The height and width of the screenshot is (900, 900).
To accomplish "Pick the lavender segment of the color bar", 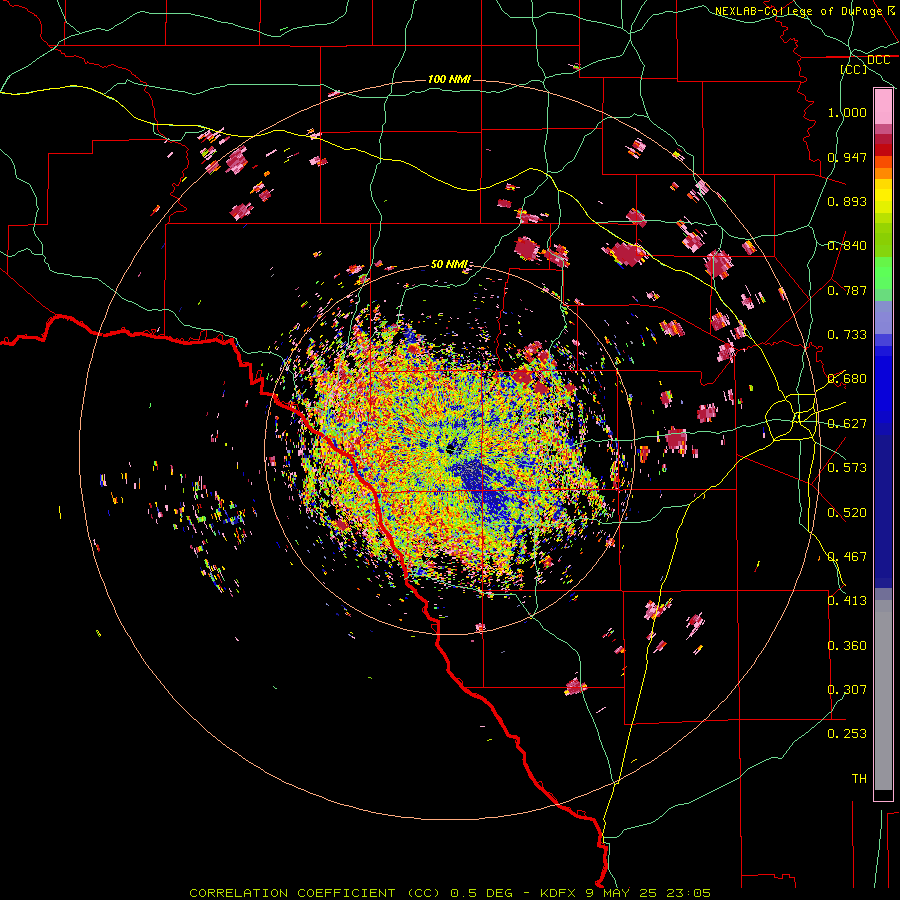I will (x=883, y=317).
